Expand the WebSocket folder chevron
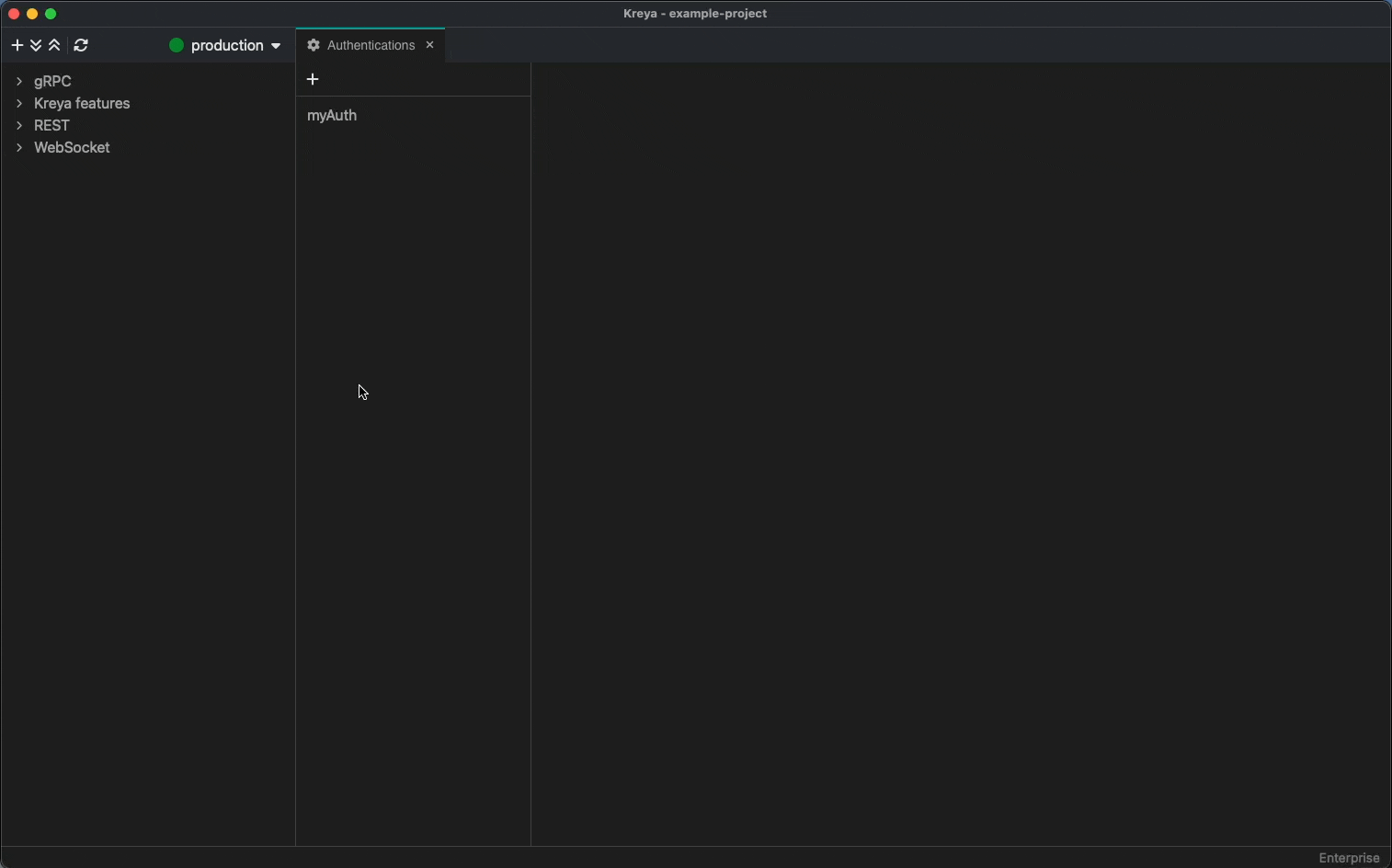 pyautogui.click(x=19, y=147)
